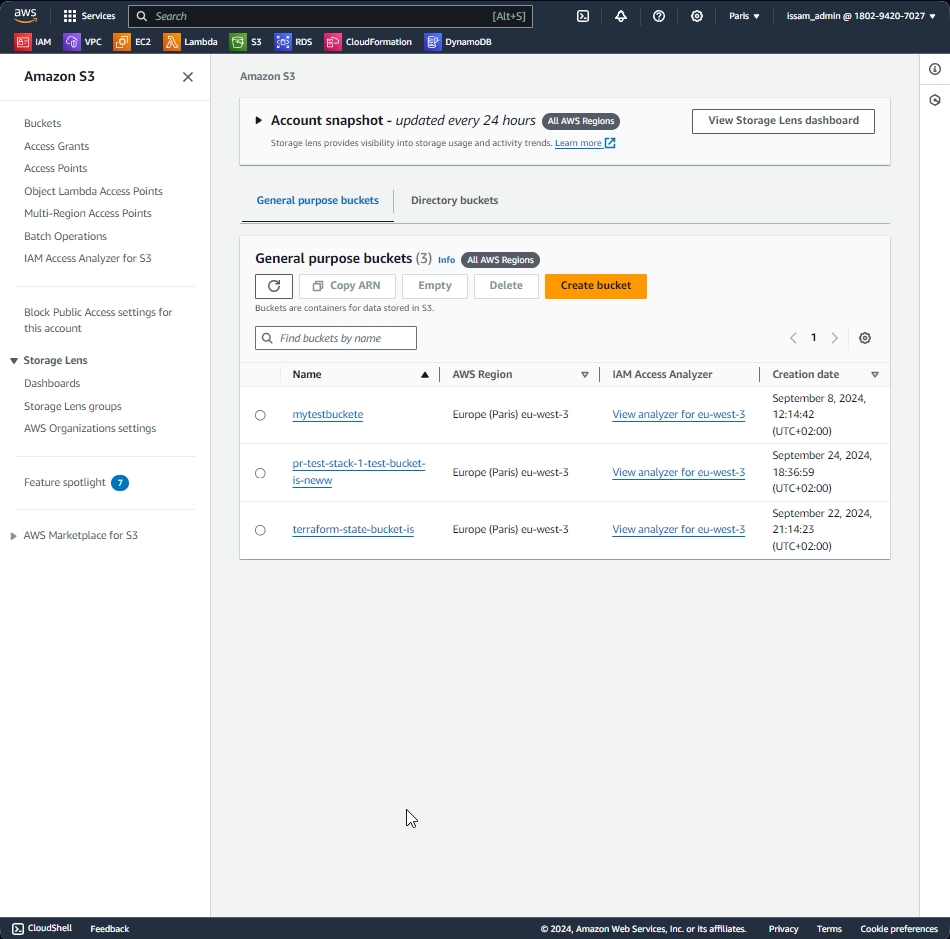This screenshot has height=939, width=950.
Task: Open the mytestbuckete bucket link
Action: pos(328,415)
